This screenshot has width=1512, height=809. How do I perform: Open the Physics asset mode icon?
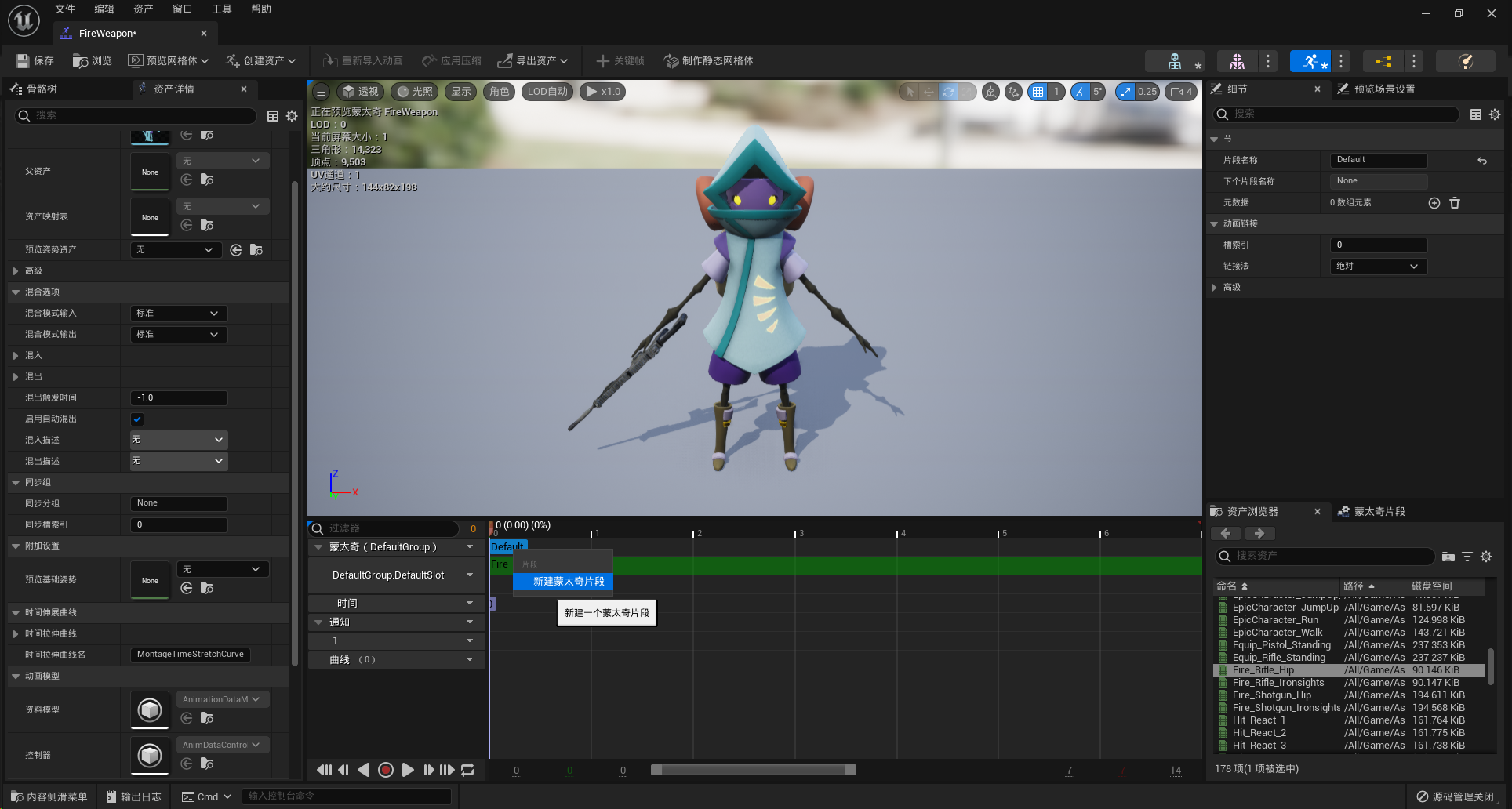point(1466,61)
